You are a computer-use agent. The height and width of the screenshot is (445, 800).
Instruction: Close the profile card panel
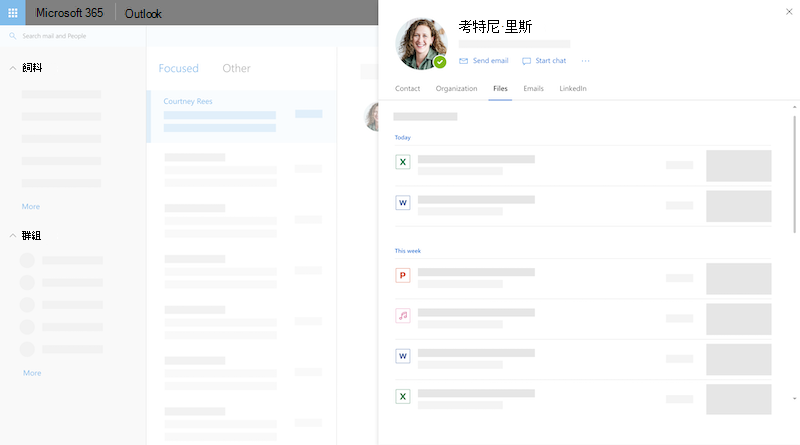coord(789,11)
